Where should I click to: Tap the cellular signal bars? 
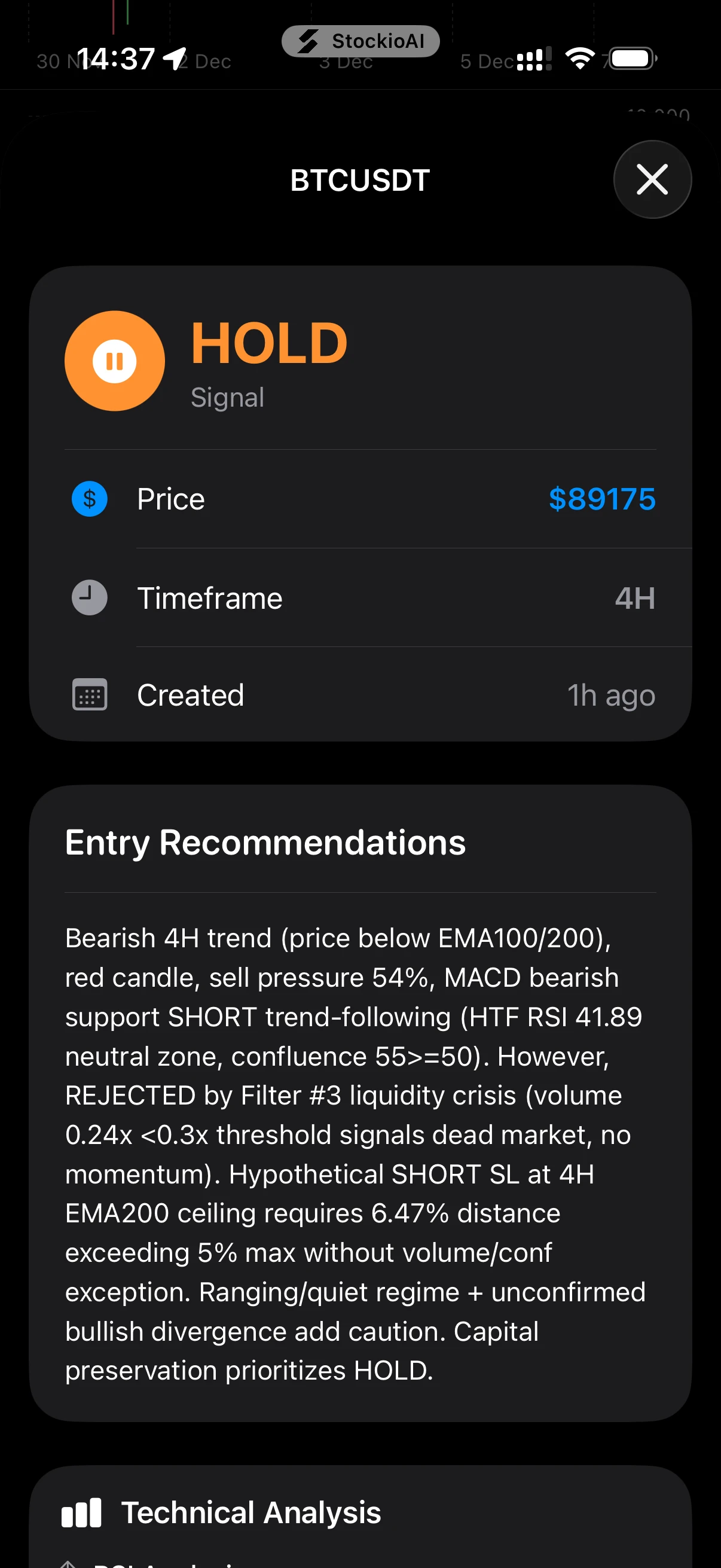[x=534, y=59]
